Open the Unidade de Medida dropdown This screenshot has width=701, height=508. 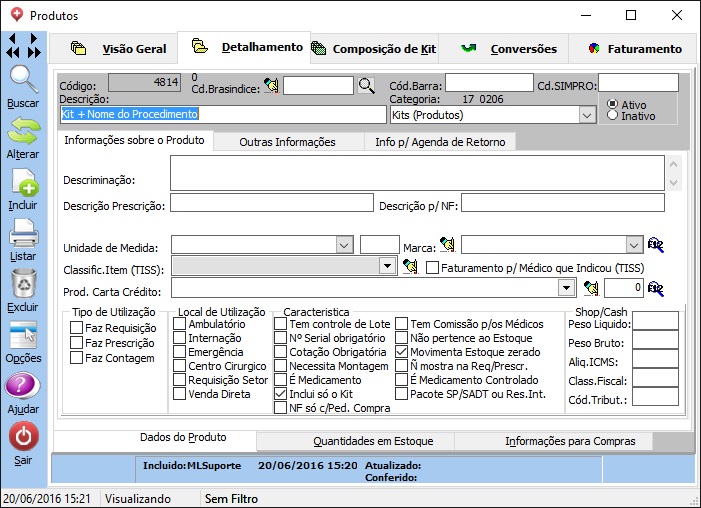pyautogui.click(x=345, y=244)
